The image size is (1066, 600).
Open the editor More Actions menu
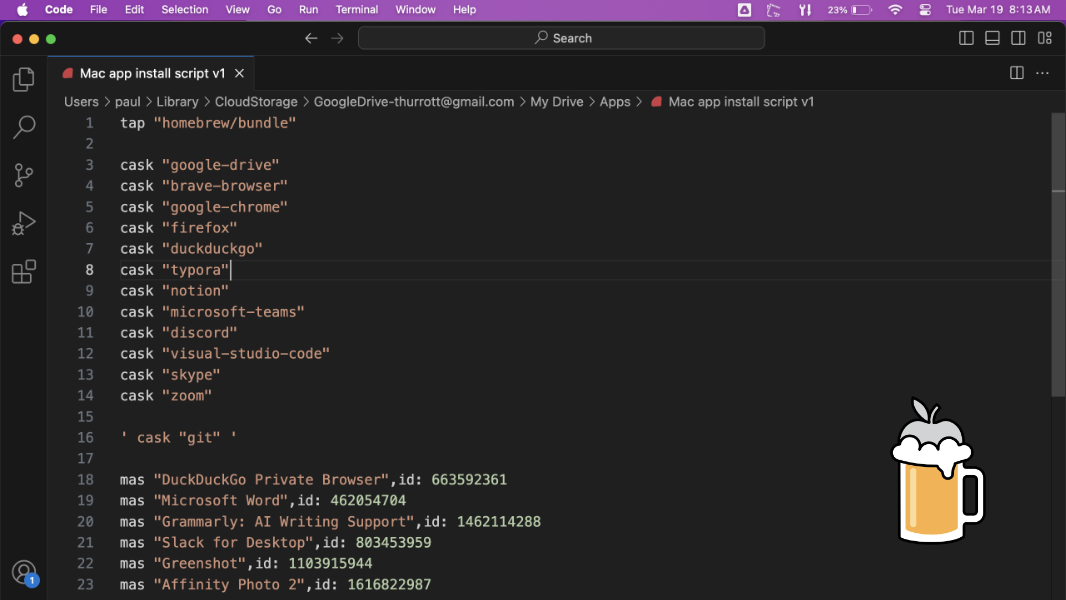pos(1042,72)
